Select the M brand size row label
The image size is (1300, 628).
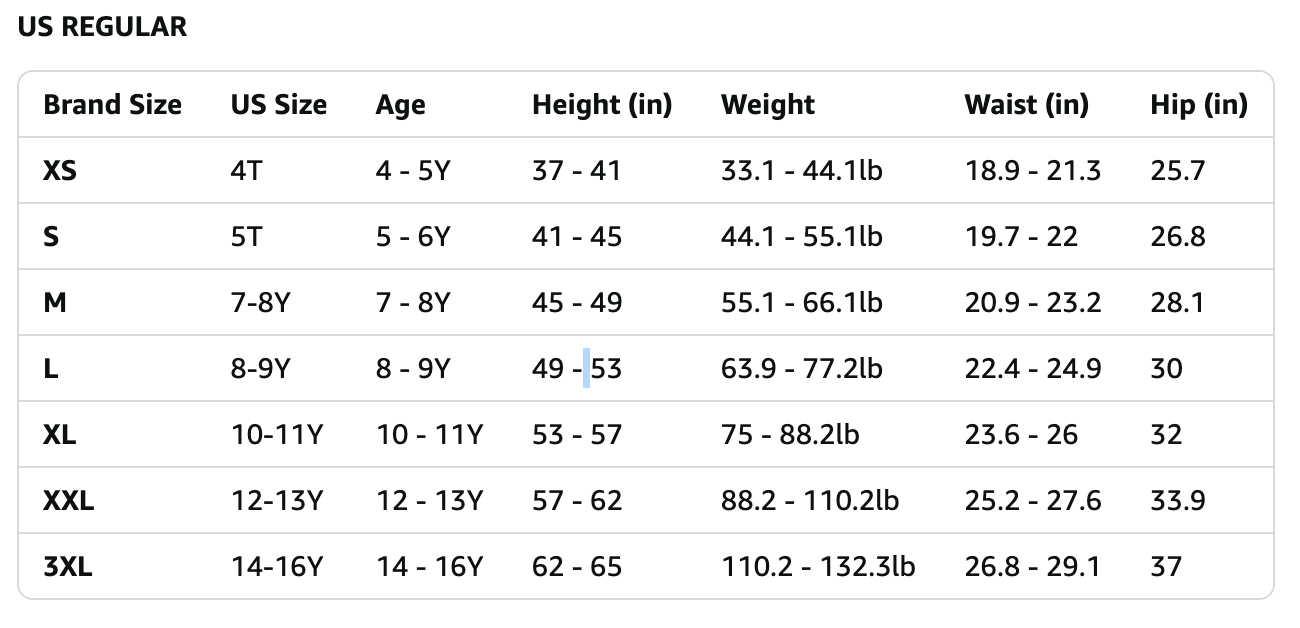[55, 303]
